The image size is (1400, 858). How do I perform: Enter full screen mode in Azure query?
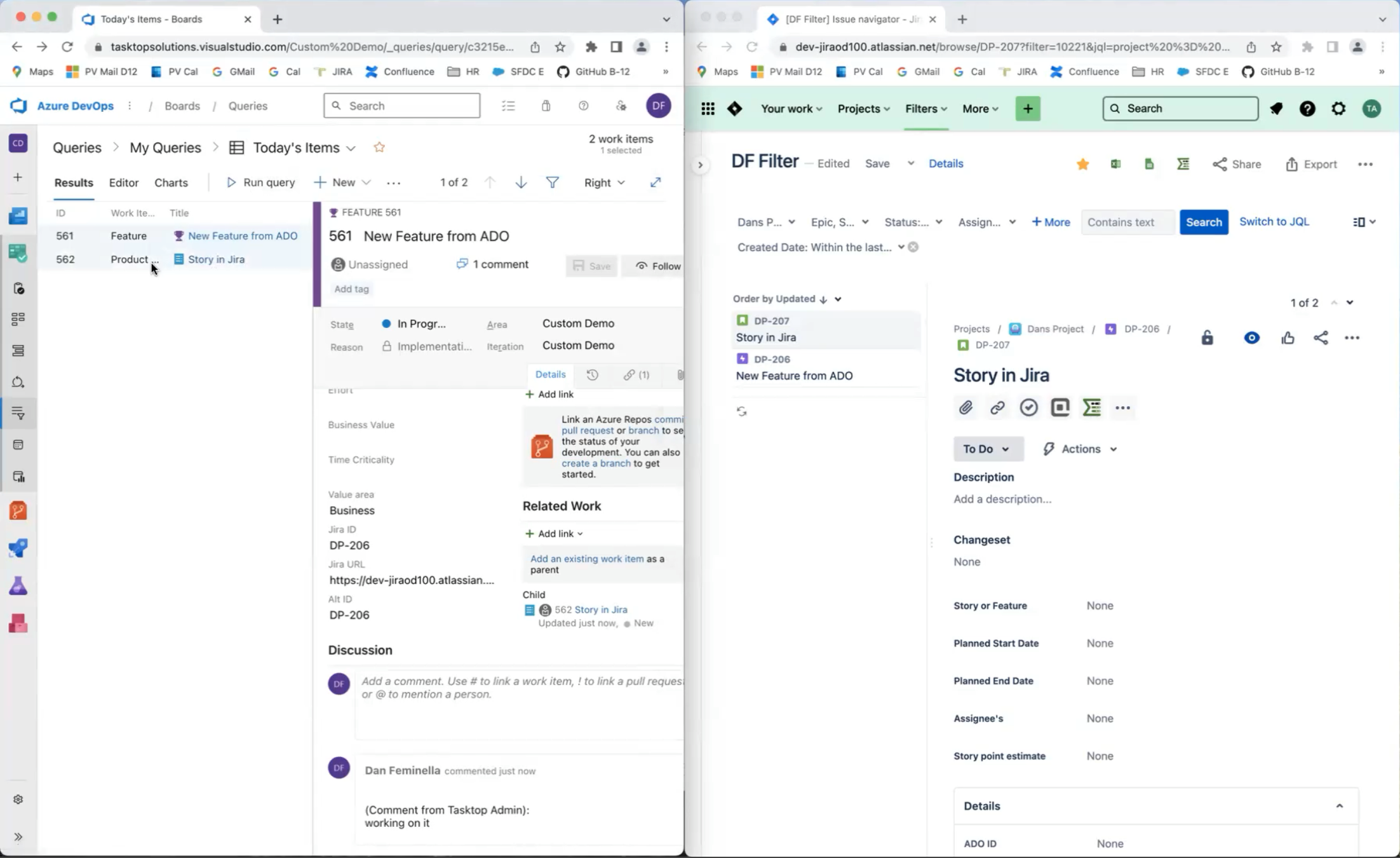click(x=656, y=182)
